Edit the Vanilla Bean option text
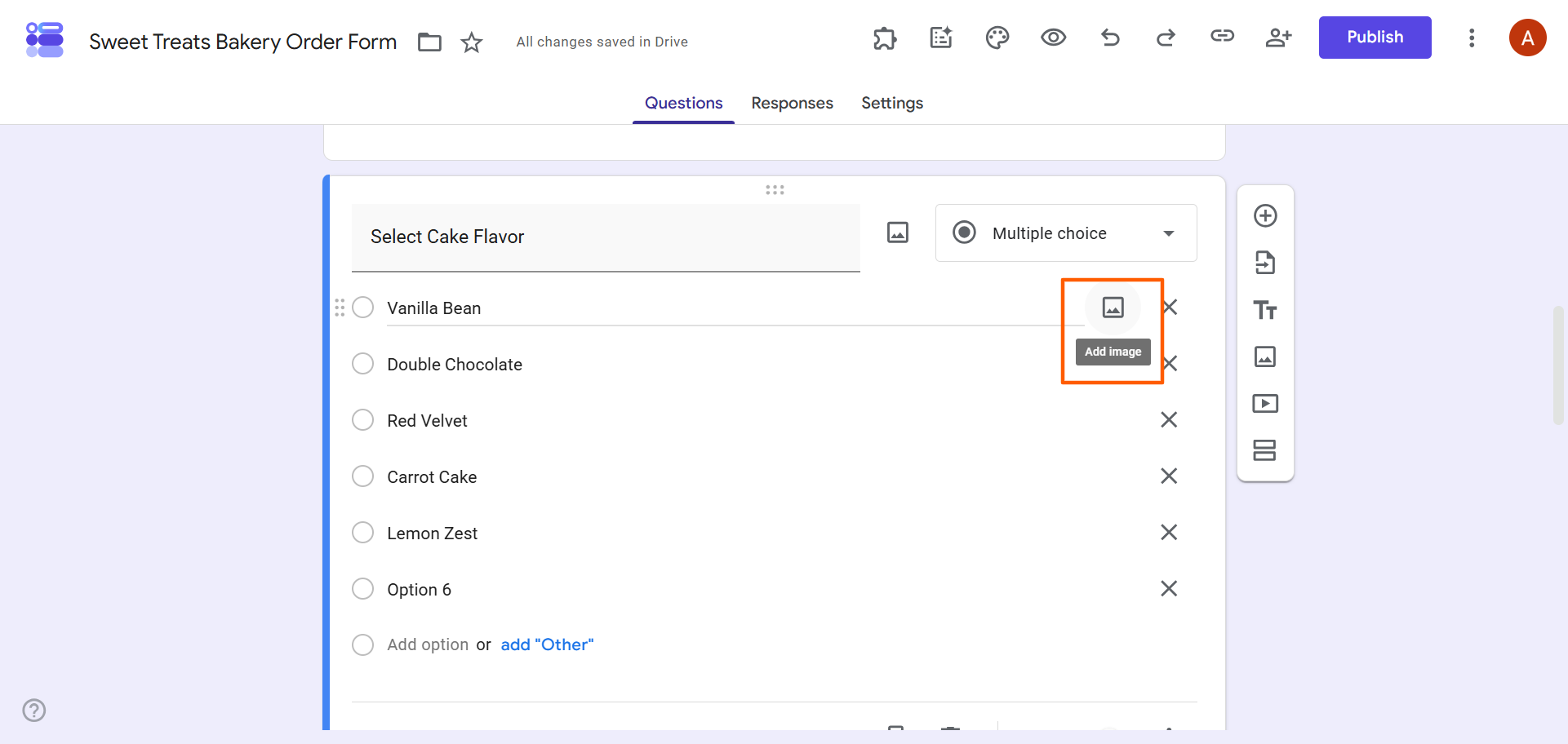 [735, 308]
